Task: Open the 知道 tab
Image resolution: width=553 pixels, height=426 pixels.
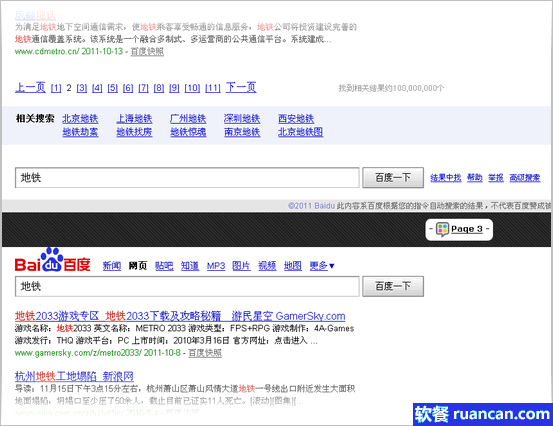Action: coord(190,266)
